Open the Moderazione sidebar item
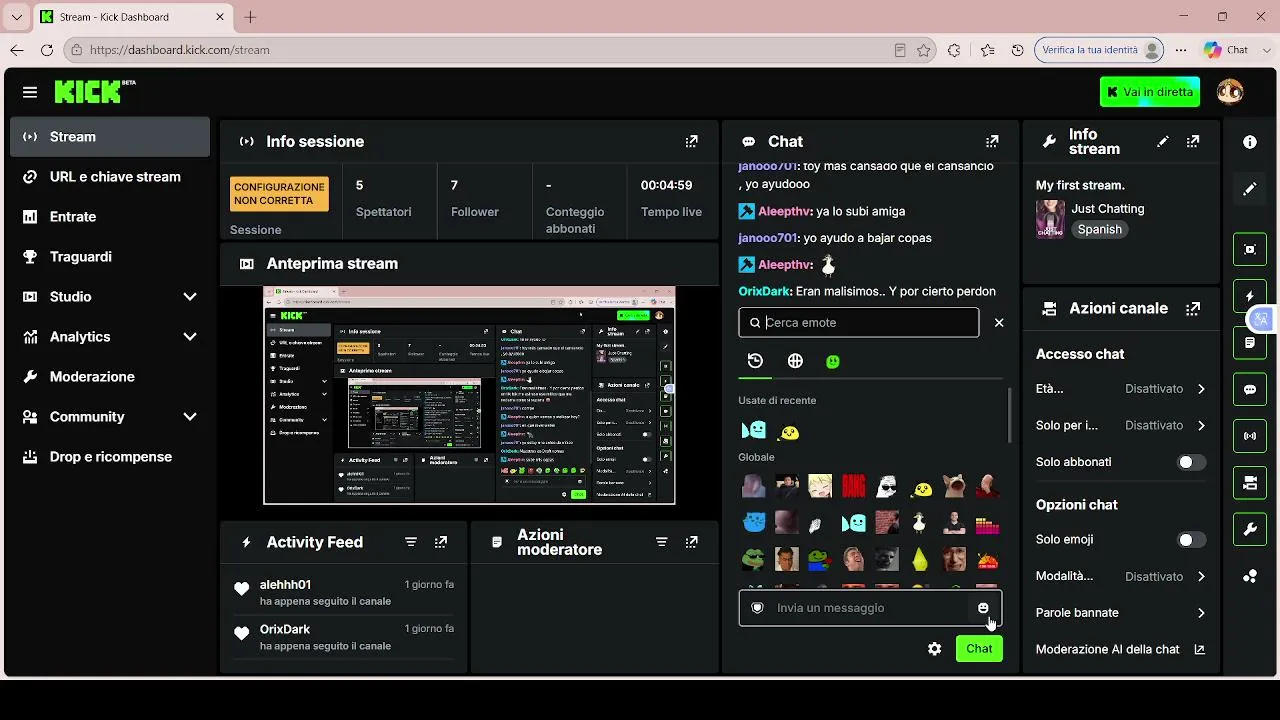This screenshot has height=720, width=1280. [110, 377]
